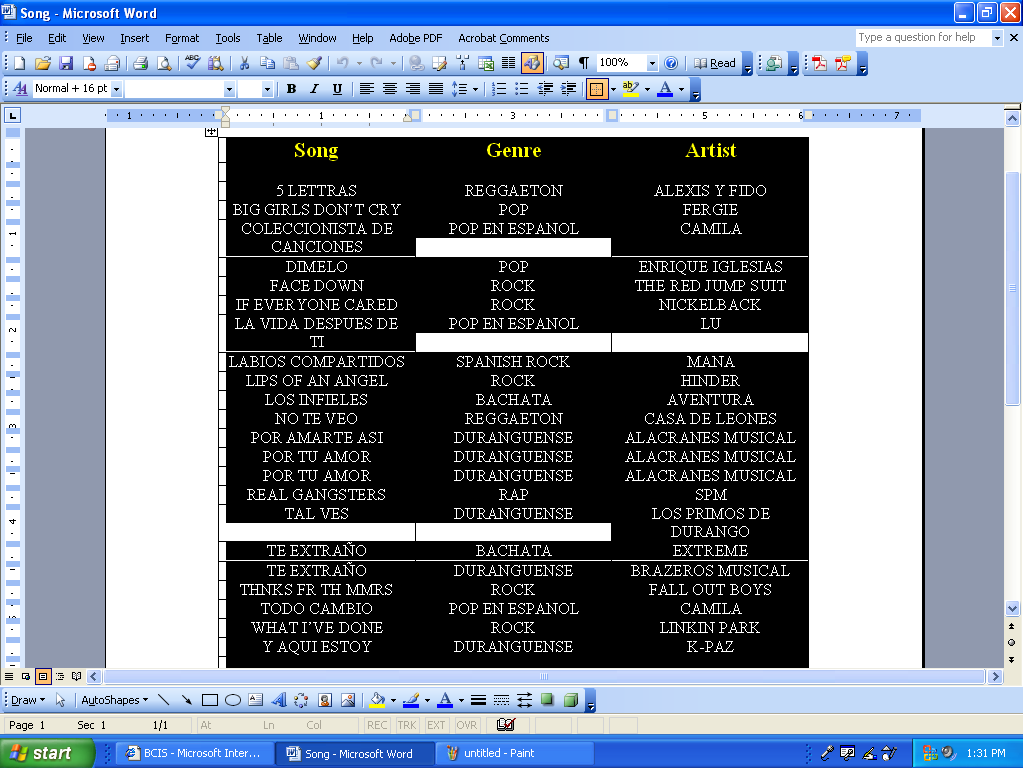Run the Spelling and Grammar check icon
Screen dimensions: 1024x768
point(192,63)
